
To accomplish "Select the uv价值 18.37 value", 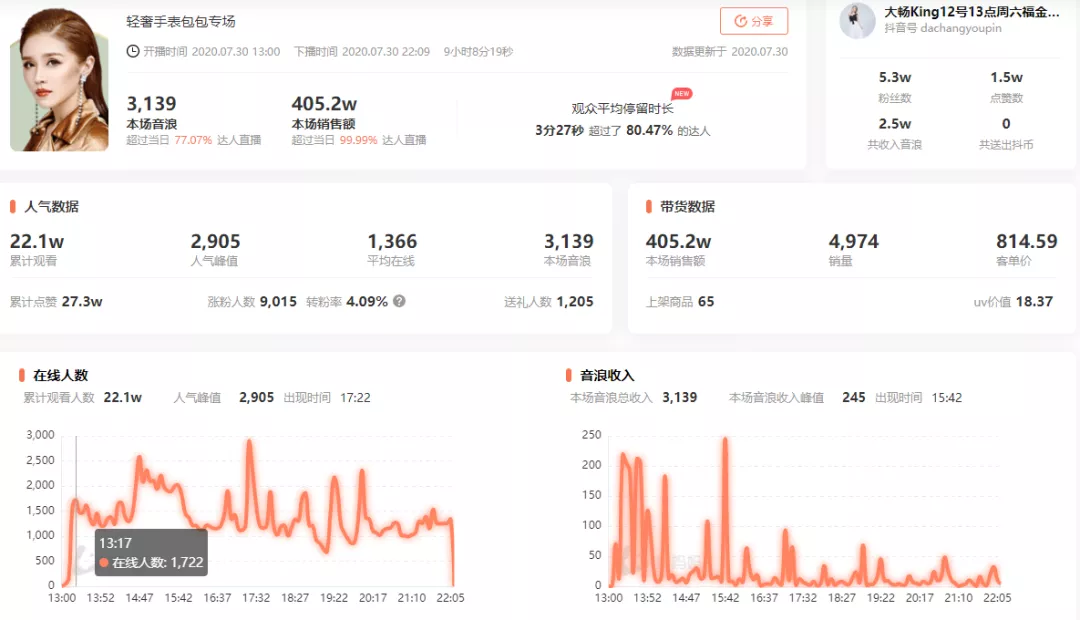I will point(1035,302).
